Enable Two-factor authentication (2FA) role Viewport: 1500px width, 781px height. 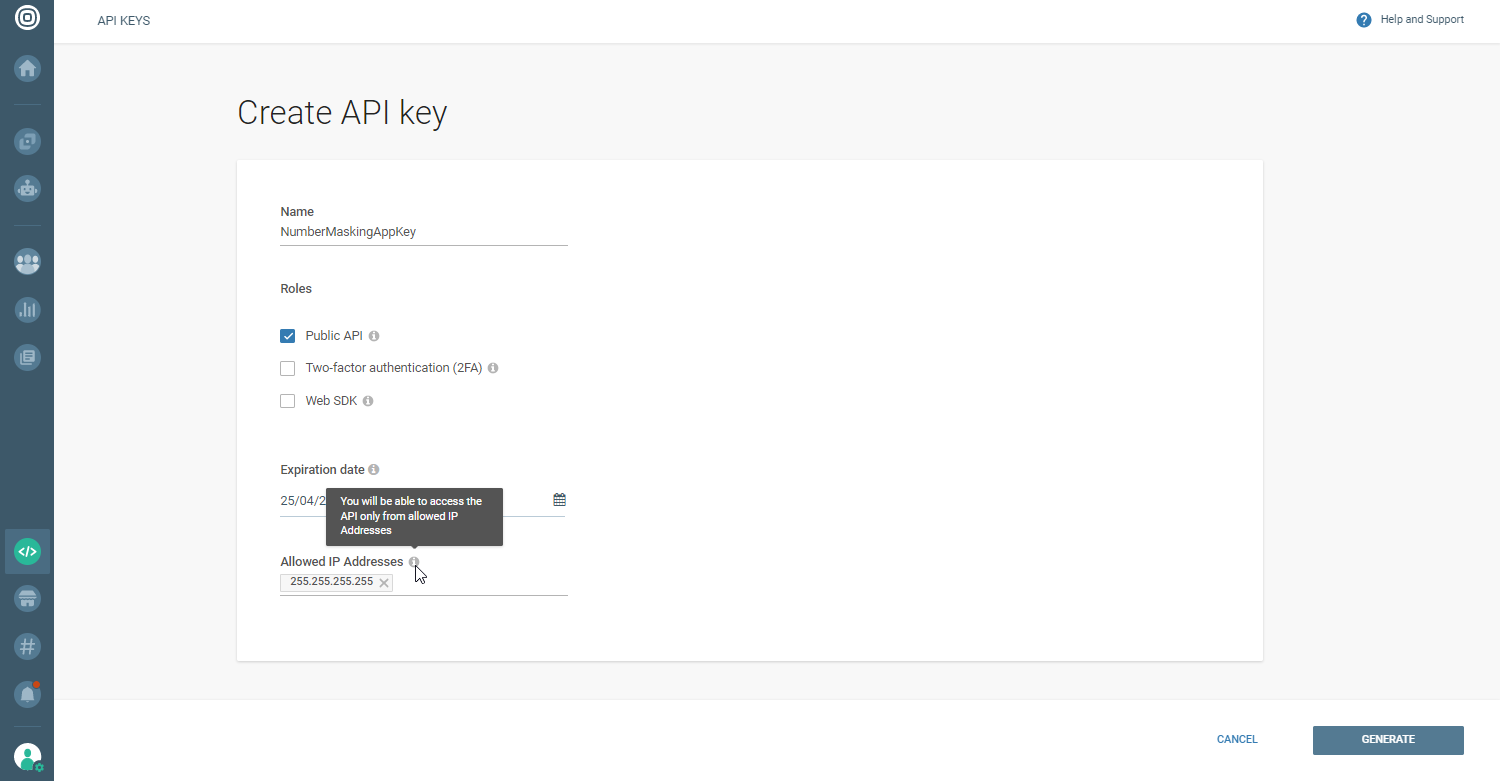coord(288,368)
